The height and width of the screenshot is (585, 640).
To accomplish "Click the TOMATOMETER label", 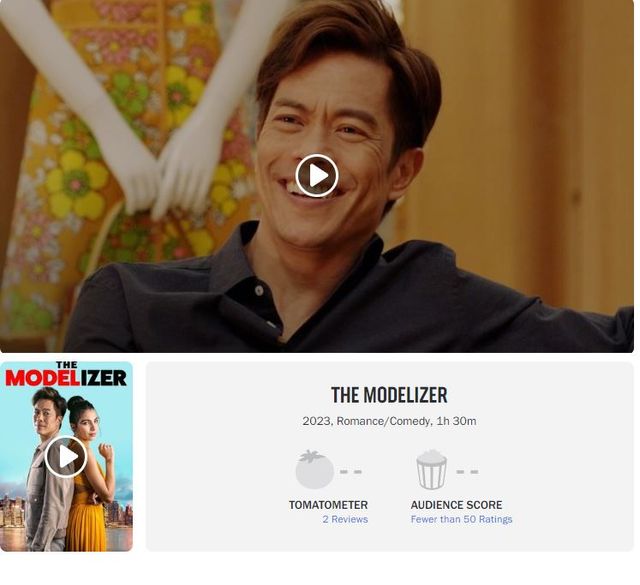I will click(x=328, y=505).
